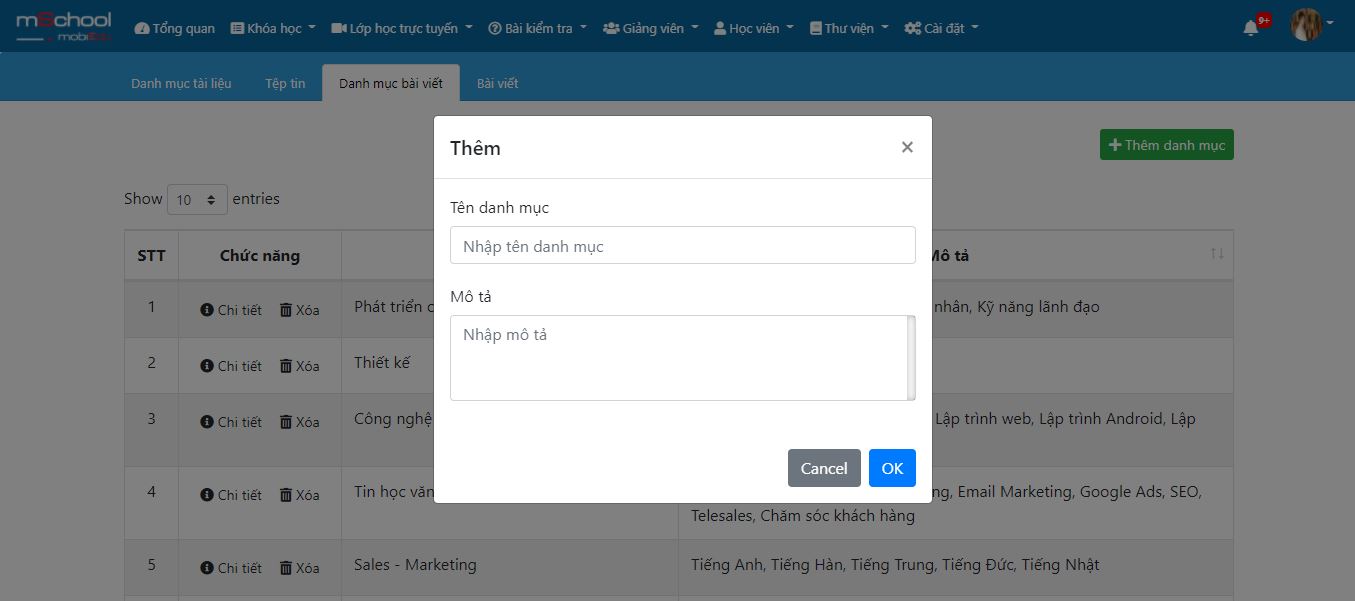The width and height of the screenshot is (1355, 601).
Task: Close the Thêm dialog with X
Action: point(907,147)
